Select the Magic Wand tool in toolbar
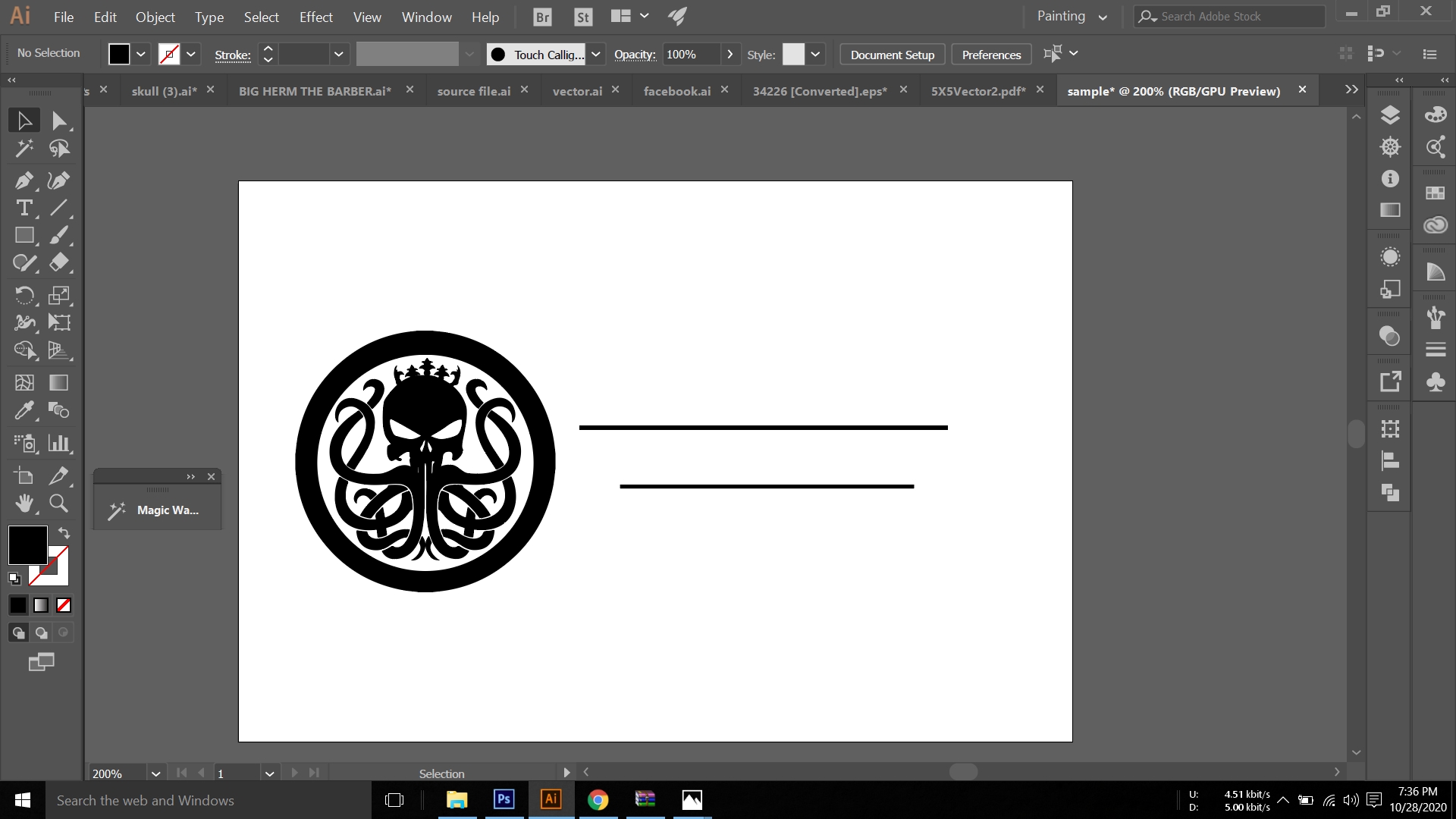The height and width of the screenshot is (819, 1456). [x=24, y=148]
